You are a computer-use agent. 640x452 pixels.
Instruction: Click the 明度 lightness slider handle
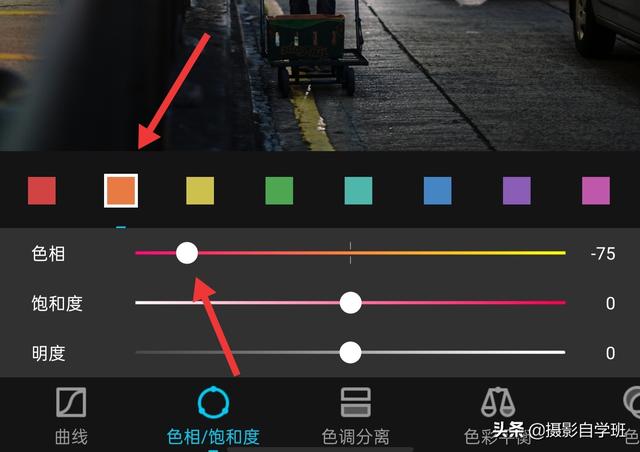tap(350, 352)
